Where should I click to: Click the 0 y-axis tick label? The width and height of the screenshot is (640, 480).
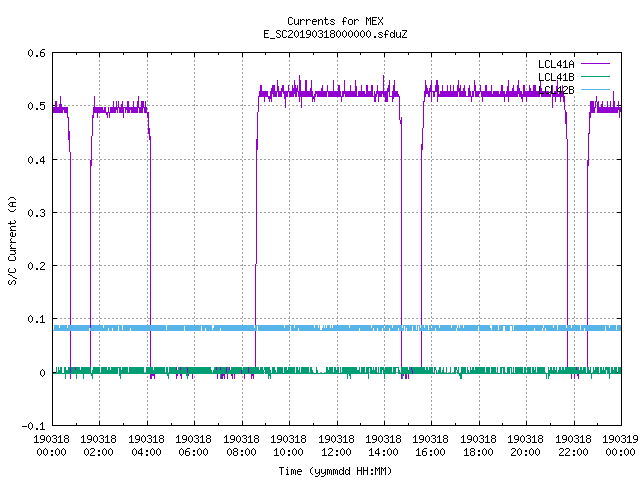42,373
